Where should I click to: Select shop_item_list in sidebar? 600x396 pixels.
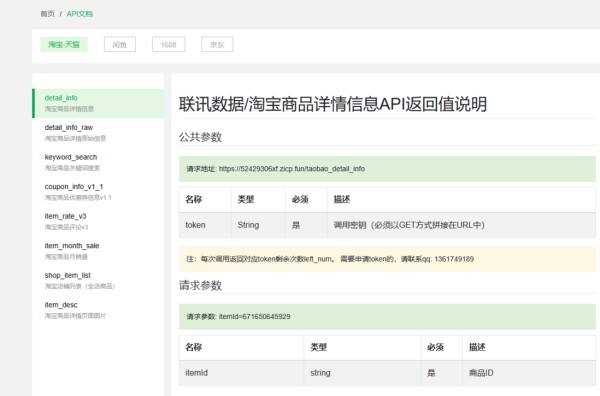coord(98,280)
